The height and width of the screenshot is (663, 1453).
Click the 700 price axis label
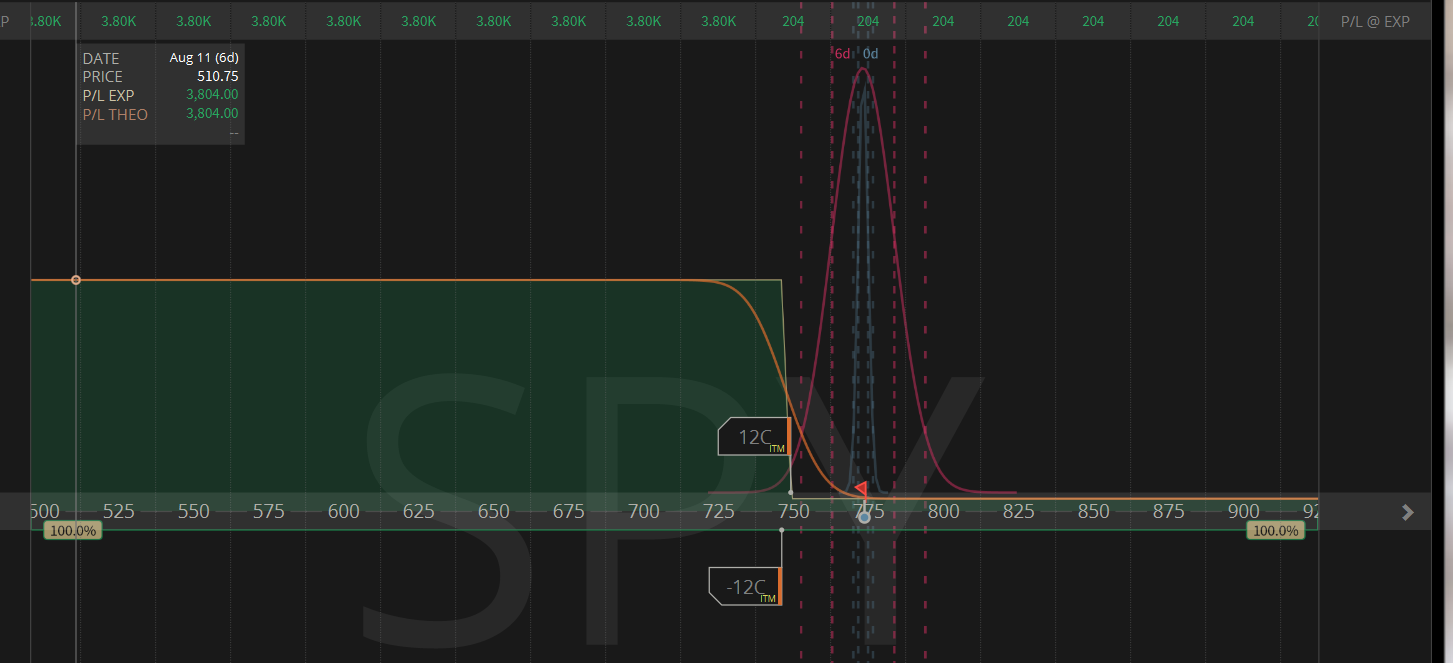coord(643,512)
